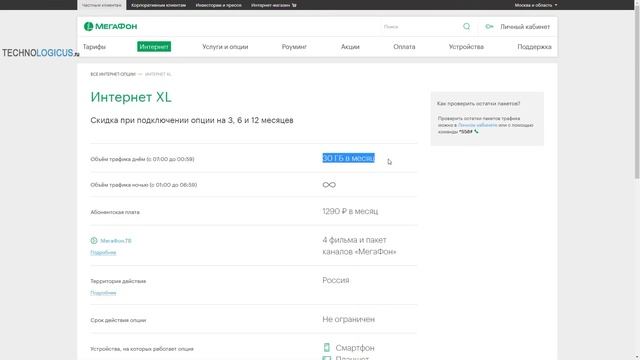
Task: Click the 'Россия' value
Action: (x=336, y=280)
